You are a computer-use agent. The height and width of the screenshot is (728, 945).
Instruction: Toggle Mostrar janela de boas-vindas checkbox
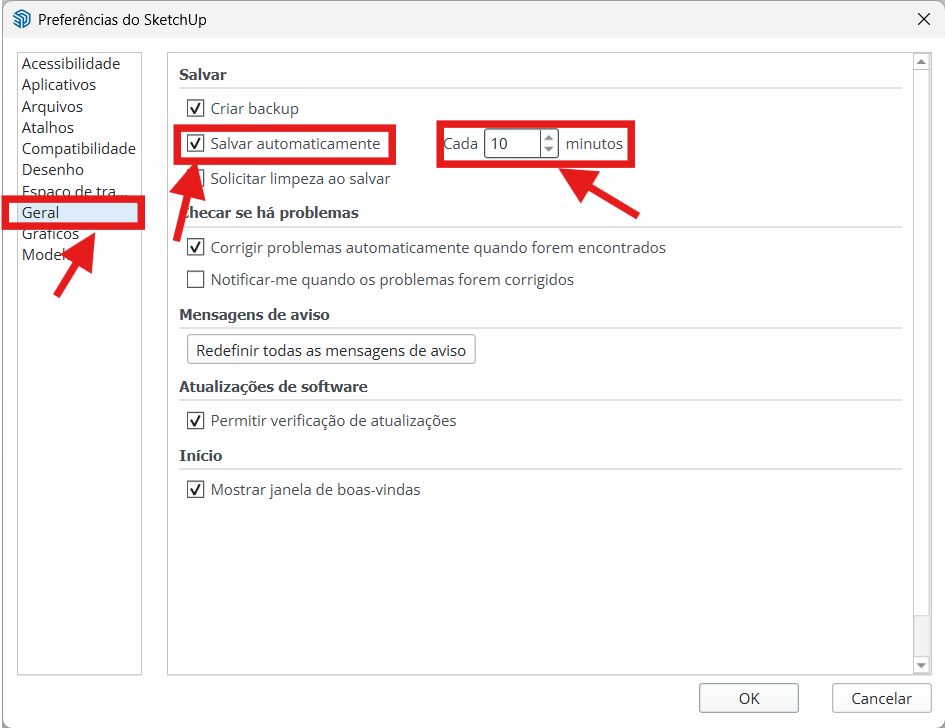196,490
